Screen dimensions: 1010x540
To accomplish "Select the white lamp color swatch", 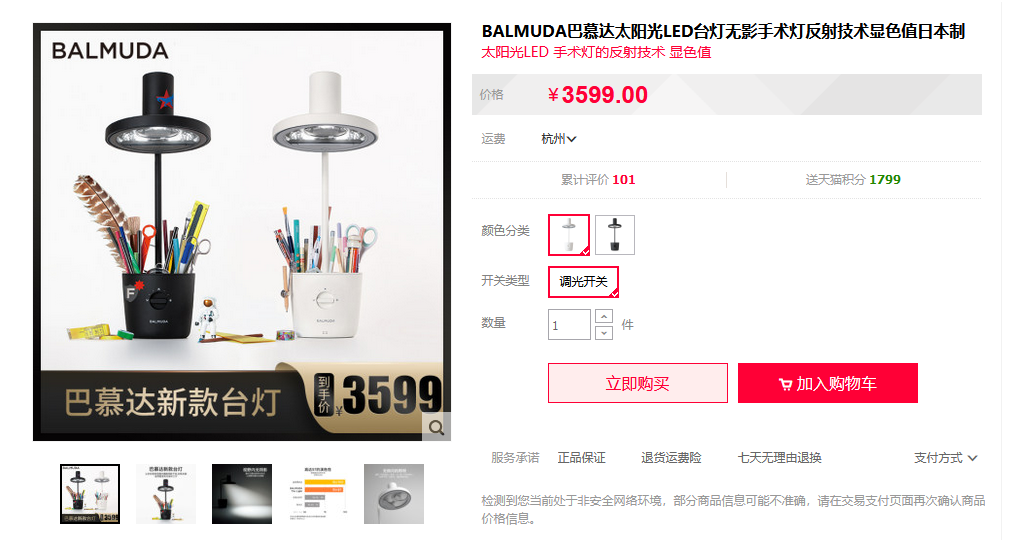I will [569, 235].
